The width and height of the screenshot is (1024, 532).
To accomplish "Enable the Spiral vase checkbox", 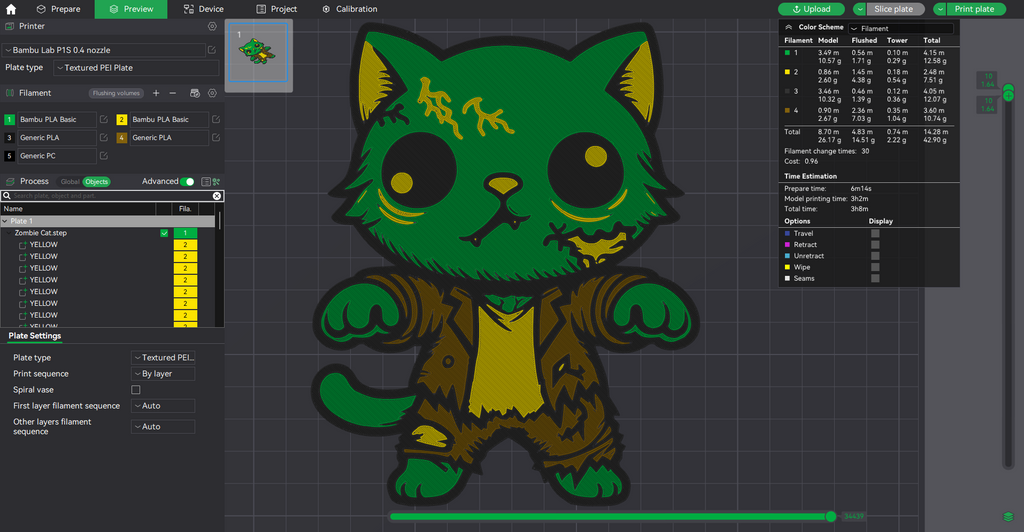I will tap(136, 390).
